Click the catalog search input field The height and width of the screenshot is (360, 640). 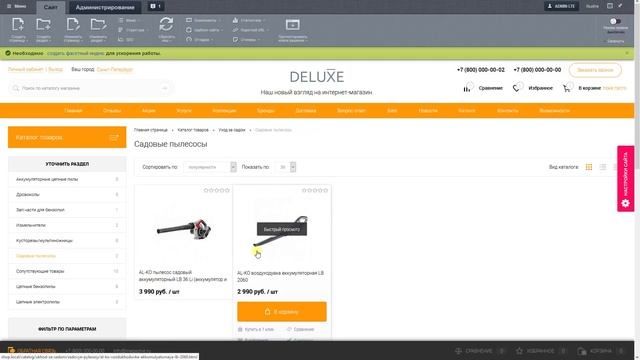pos(90,88)
